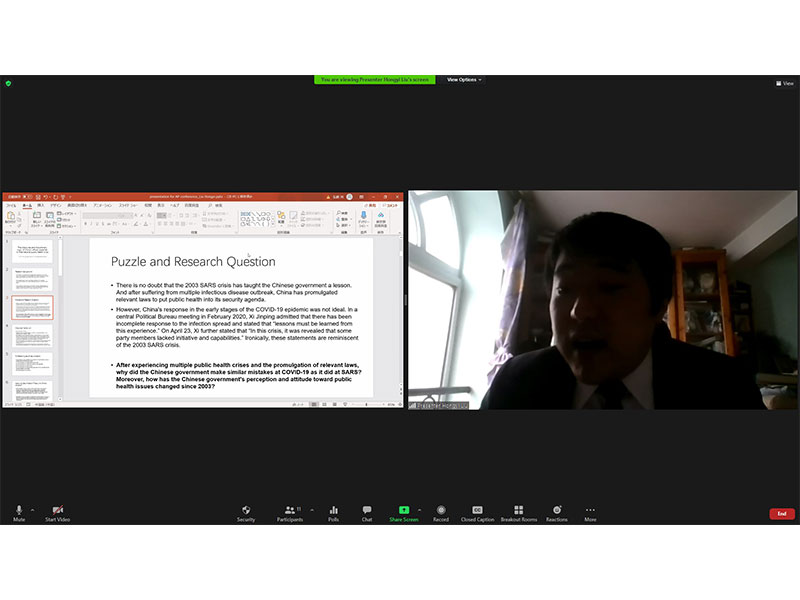Open the Security options icon
The image size is (800, 600).
point(246,511)
